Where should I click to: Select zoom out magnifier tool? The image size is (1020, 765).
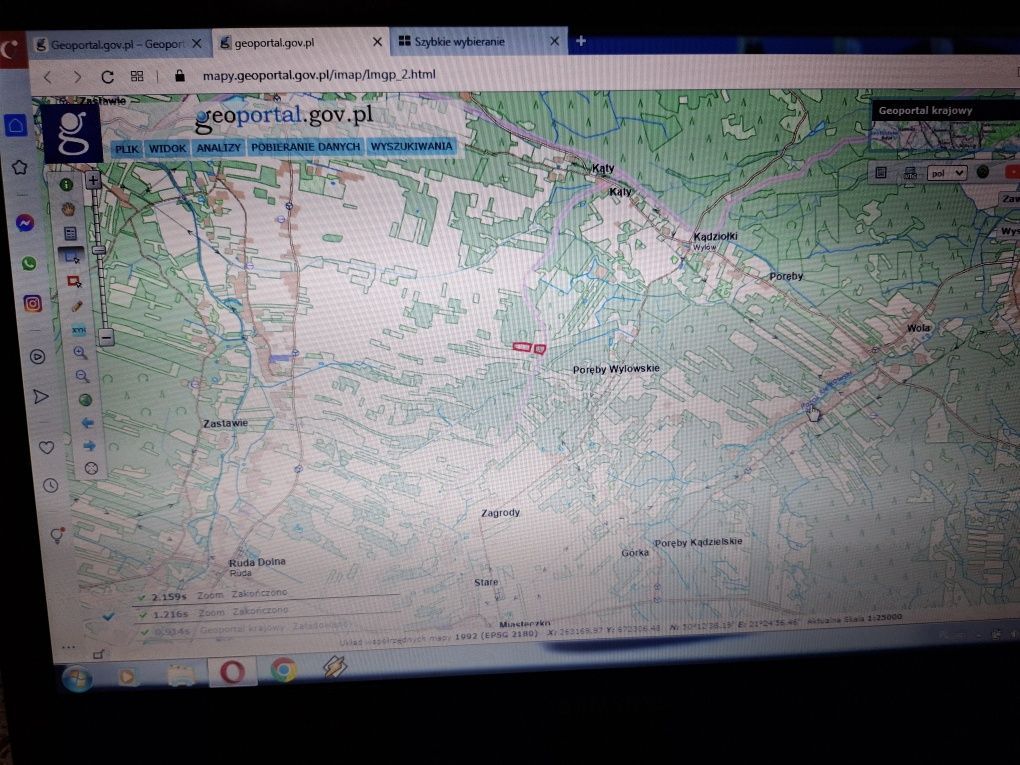point(82,376)
